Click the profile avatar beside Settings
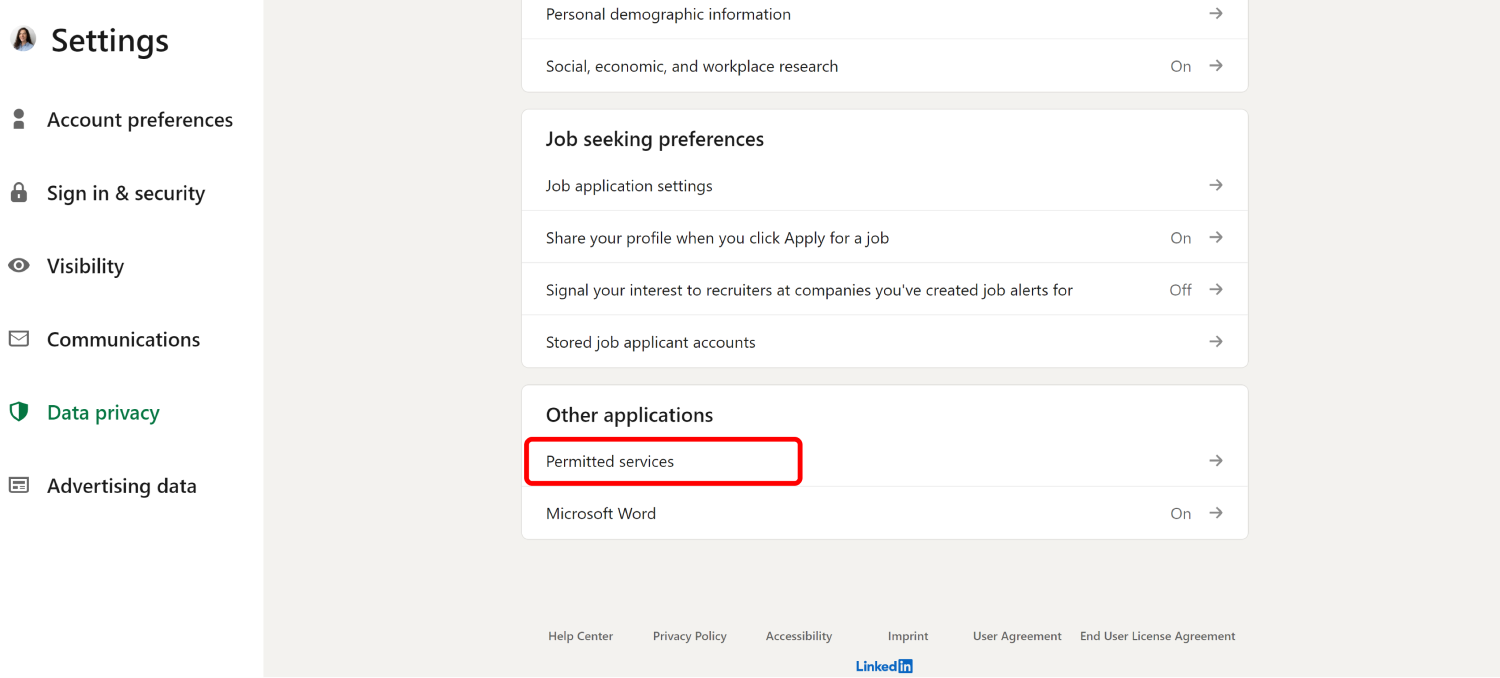Screen dimensions: 1500x678 click(x=23, y=39)
